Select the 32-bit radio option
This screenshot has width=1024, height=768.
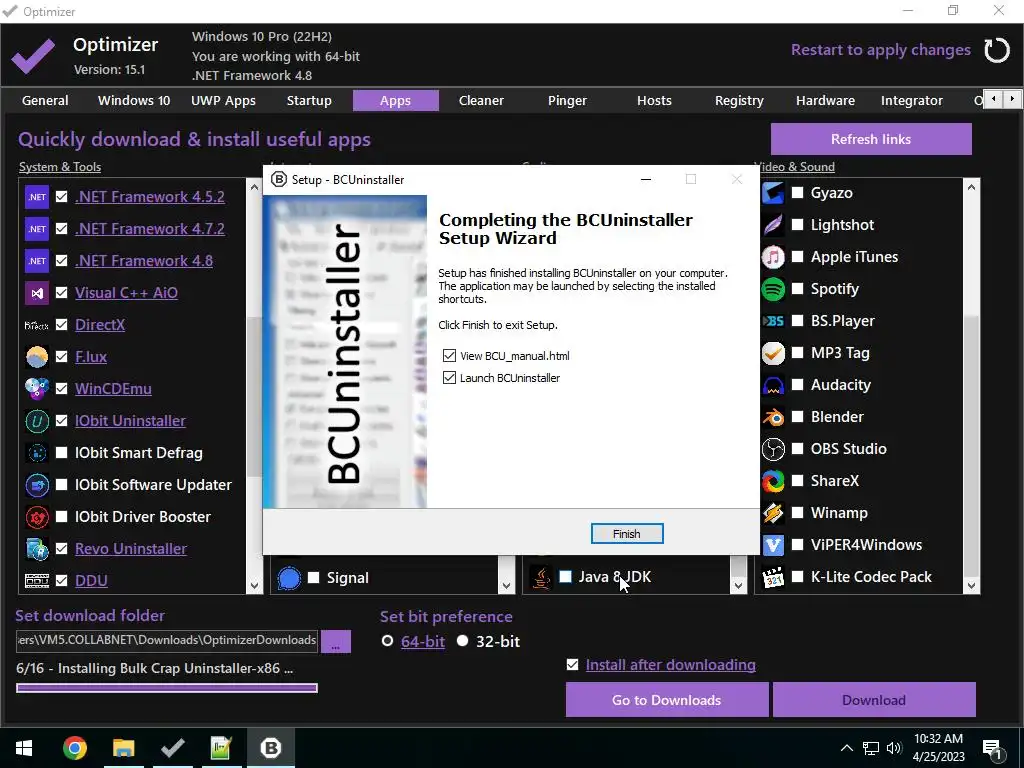click(x=462, y=641)
